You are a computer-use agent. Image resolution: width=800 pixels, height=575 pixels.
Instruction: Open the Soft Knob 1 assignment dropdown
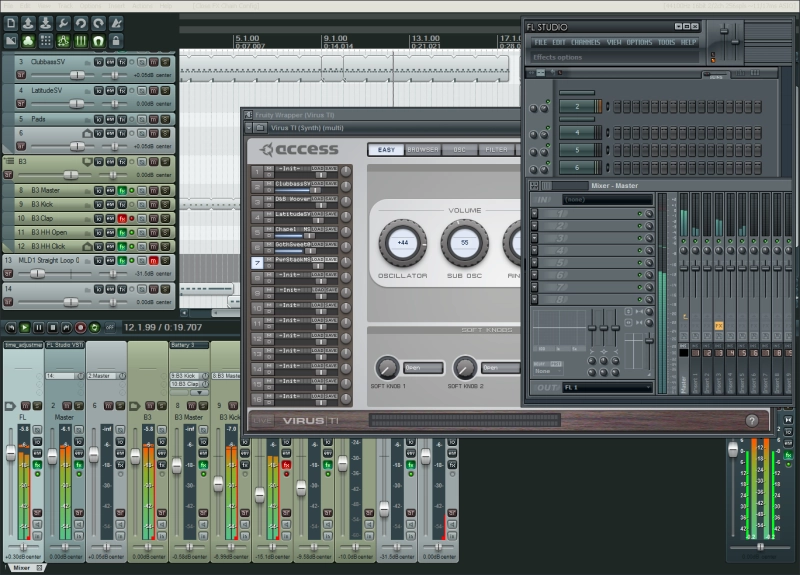(x=423, y=368)
